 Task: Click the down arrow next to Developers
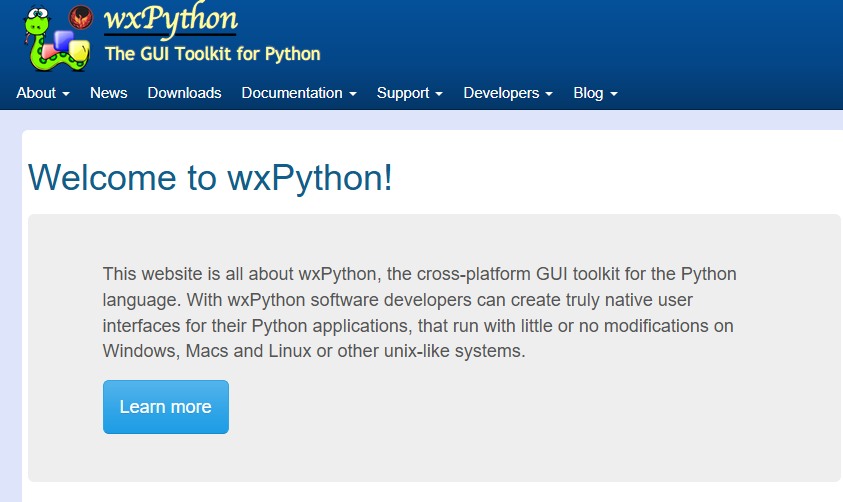pyautogui.click(x=549, y=94)
